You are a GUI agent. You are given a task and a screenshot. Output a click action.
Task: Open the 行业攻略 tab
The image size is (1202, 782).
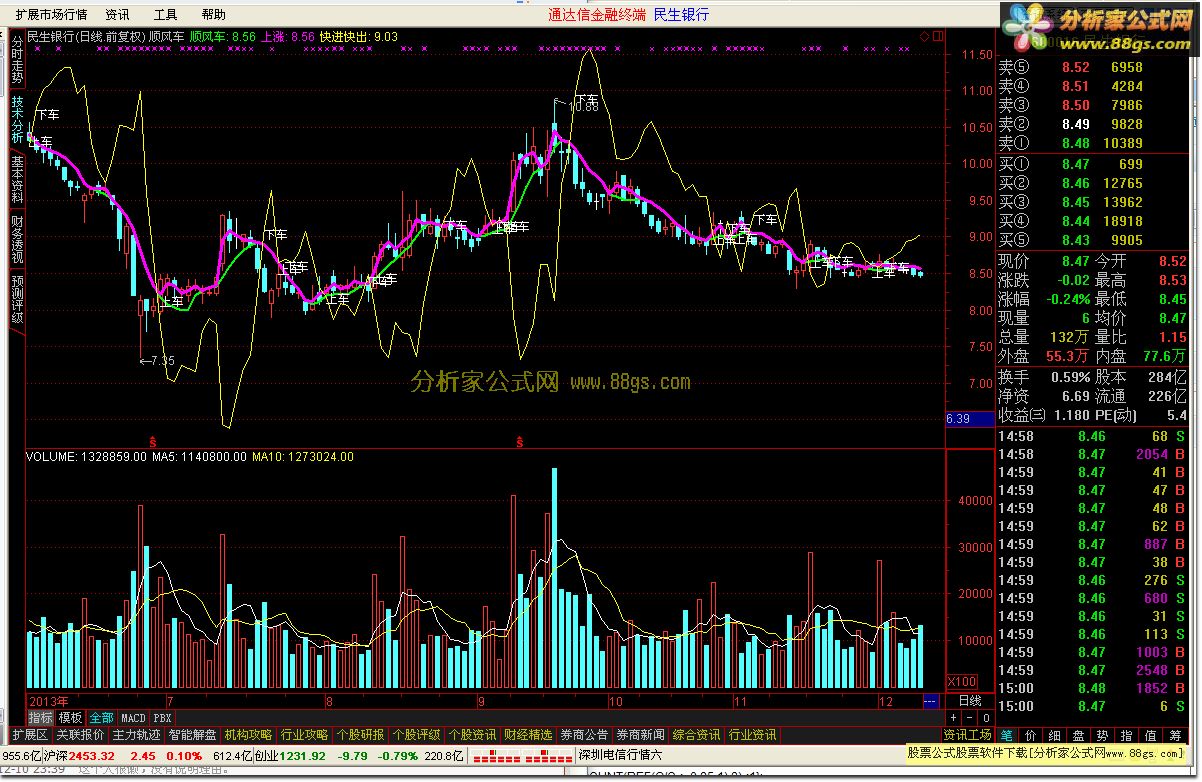304,735
